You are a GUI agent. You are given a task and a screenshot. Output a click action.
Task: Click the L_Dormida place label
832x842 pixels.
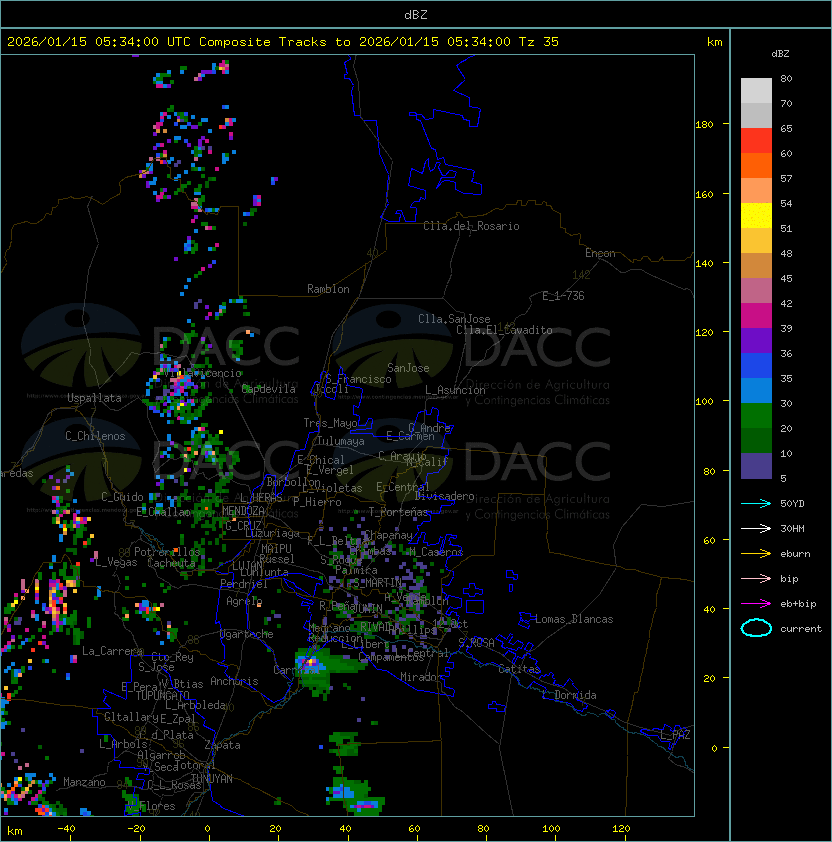point(569,695)
